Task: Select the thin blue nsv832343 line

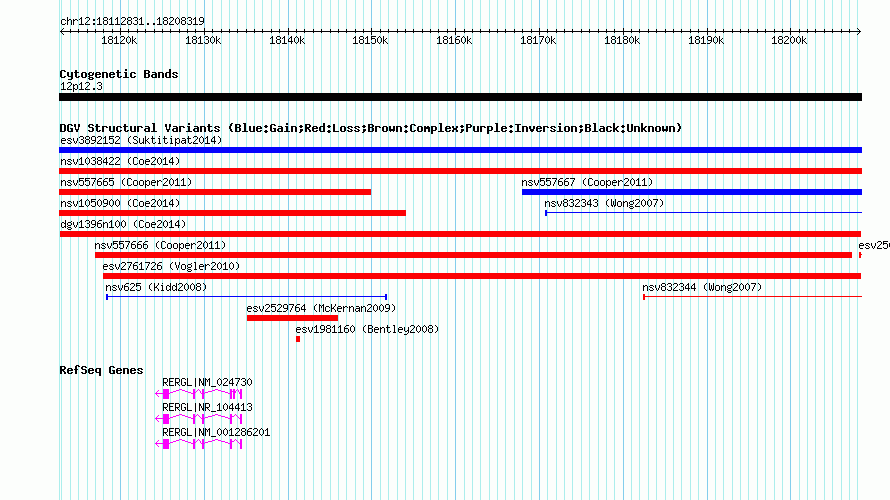Action: [x=704, y=213]
